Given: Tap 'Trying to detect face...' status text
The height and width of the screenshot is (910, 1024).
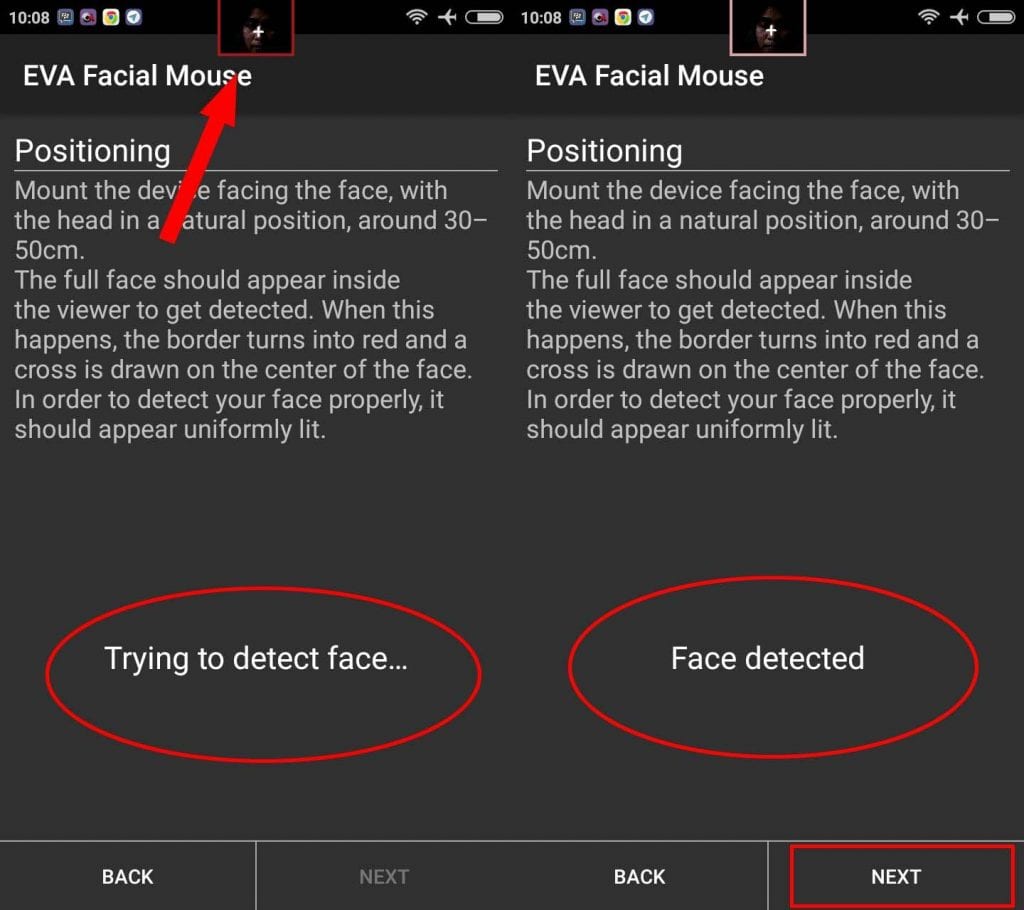Looking at the screenshot, I should [256, 658].
